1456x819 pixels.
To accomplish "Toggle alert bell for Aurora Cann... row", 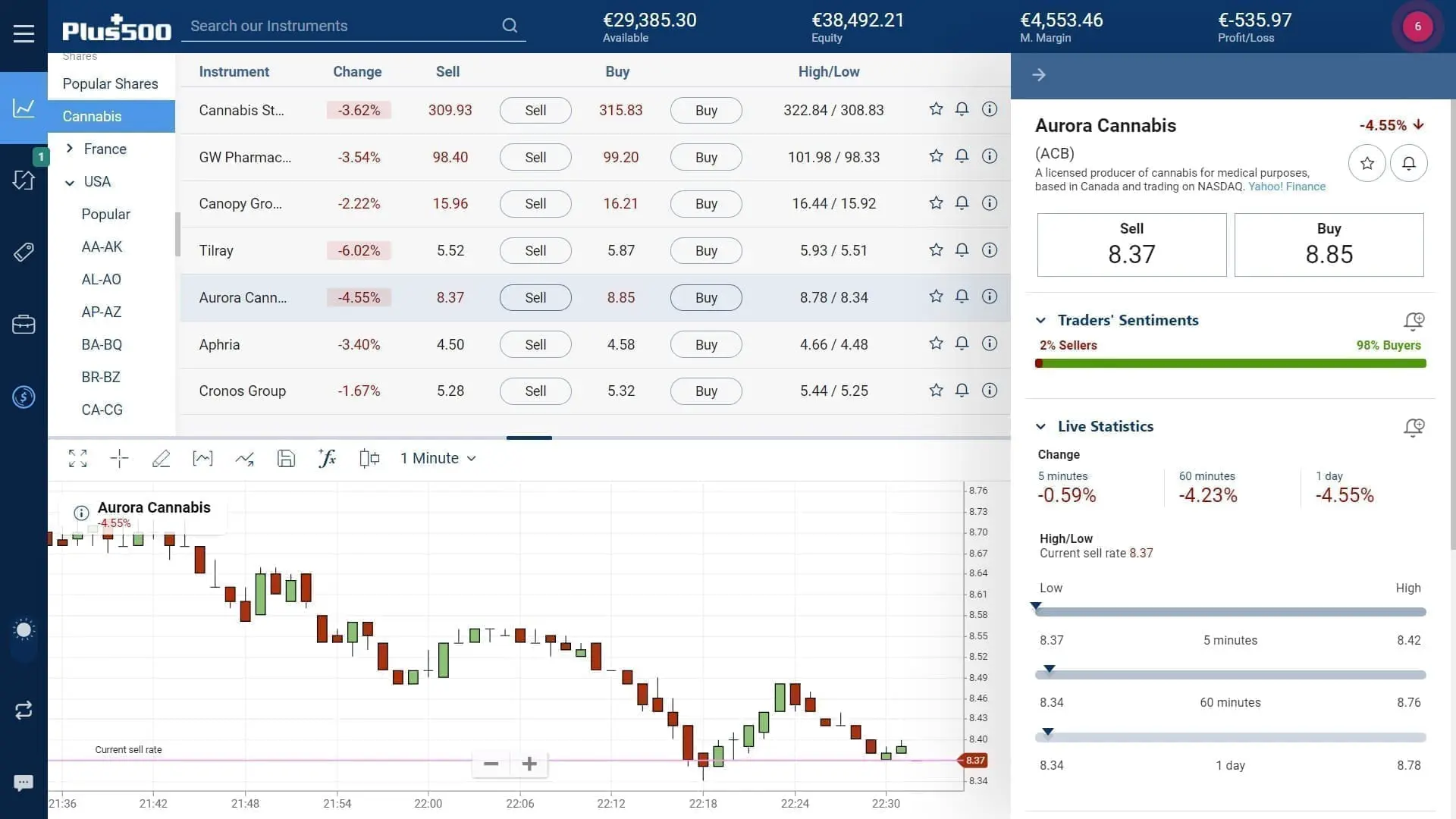I will point(962,297).
